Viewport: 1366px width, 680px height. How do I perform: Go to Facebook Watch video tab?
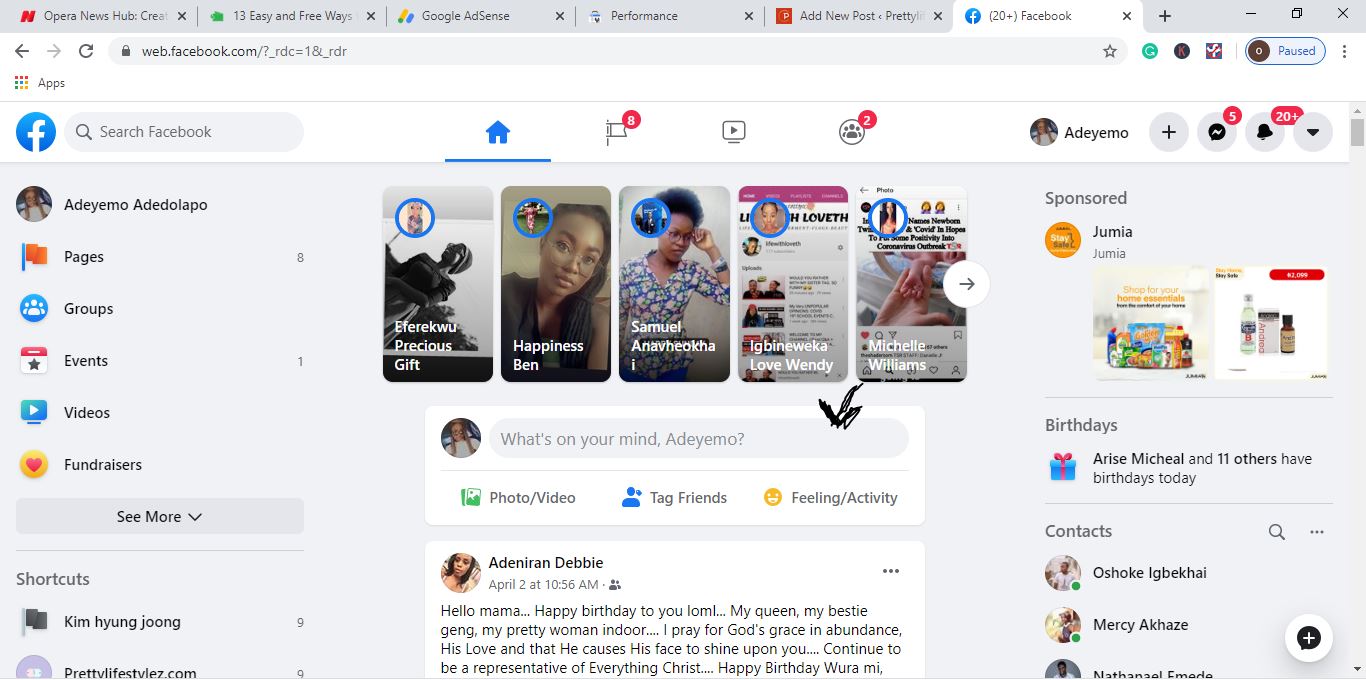pyautogui.click(x=734, y=132)
